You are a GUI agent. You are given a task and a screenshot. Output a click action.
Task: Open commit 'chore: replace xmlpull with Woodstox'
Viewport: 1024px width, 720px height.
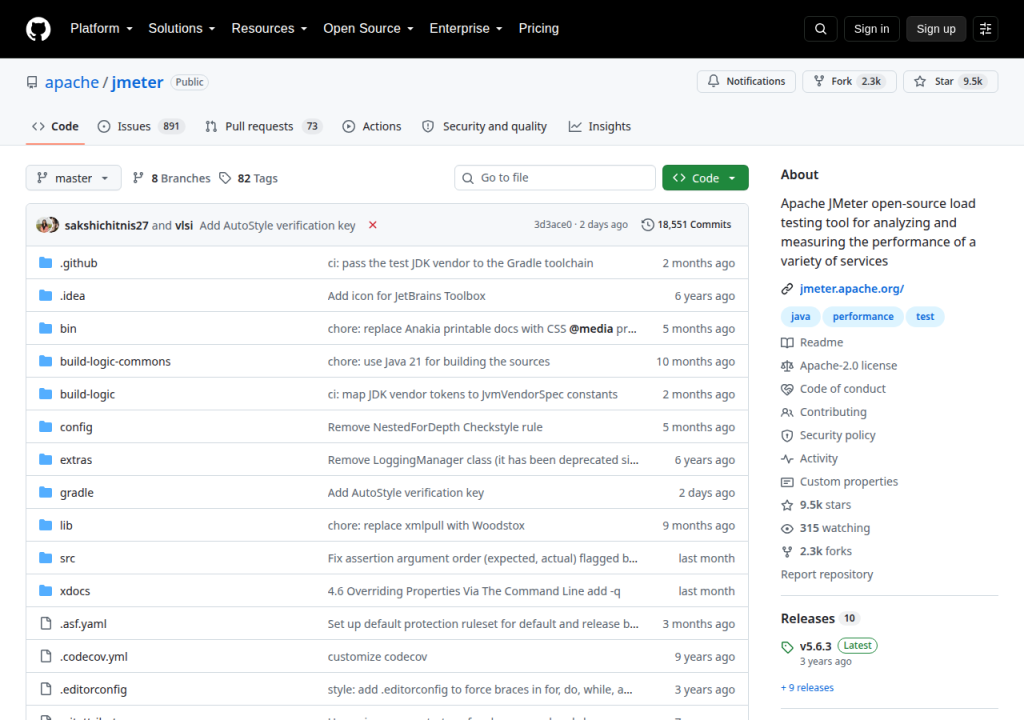426,525
